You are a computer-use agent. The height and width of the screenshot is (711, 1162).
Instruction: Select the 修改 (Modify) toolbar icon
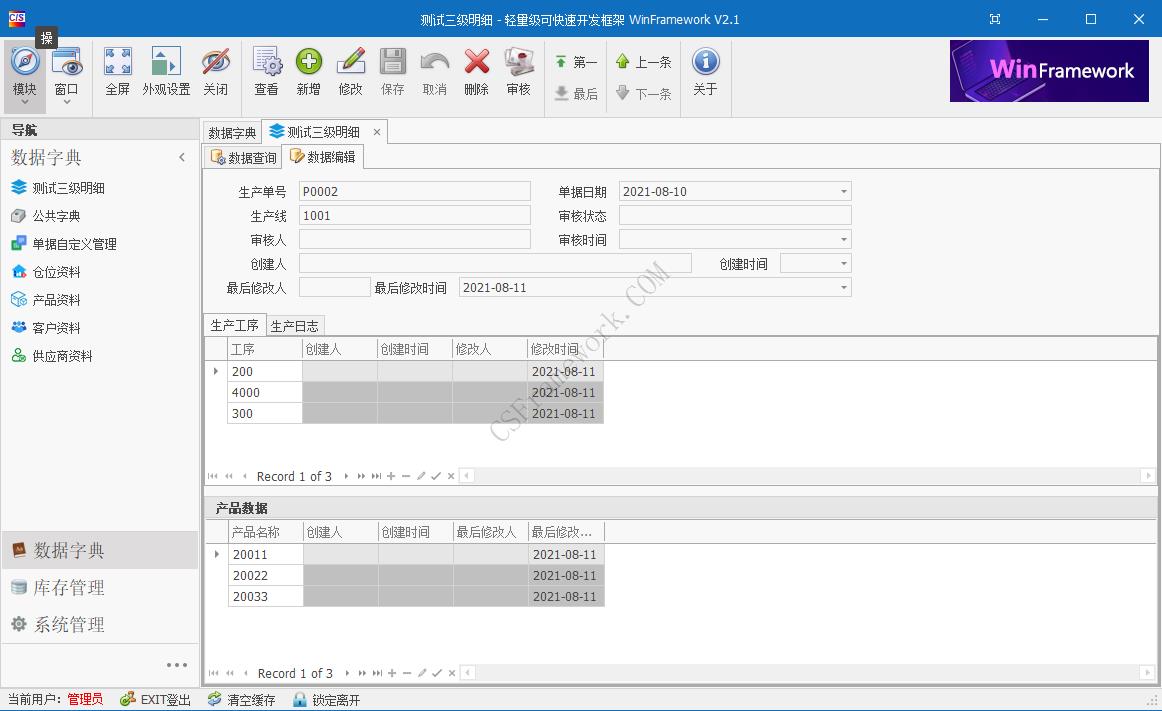[x=351, y=71]
